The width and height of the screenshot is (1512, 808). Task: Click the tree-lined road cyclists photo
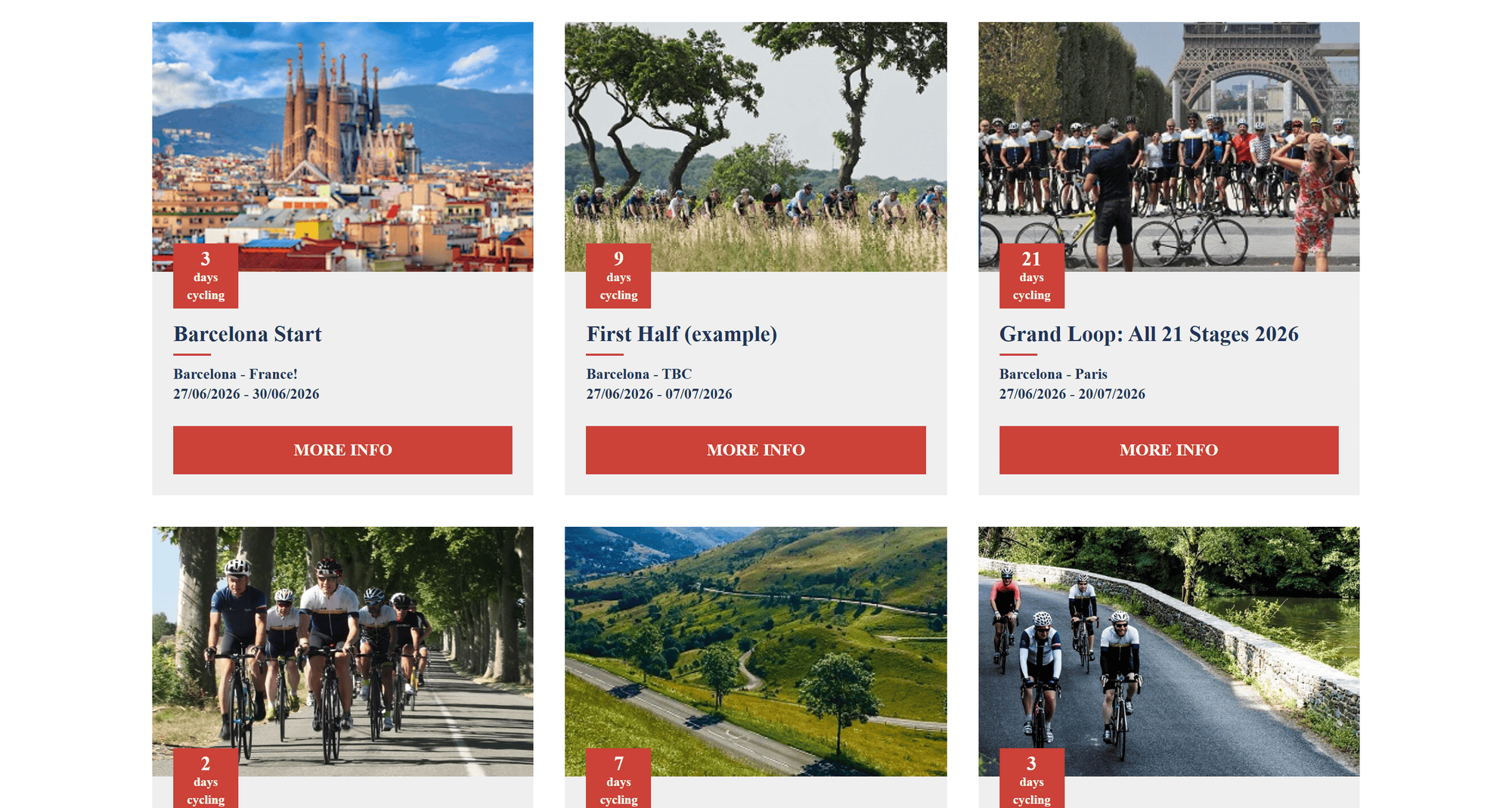coord(342,642)
